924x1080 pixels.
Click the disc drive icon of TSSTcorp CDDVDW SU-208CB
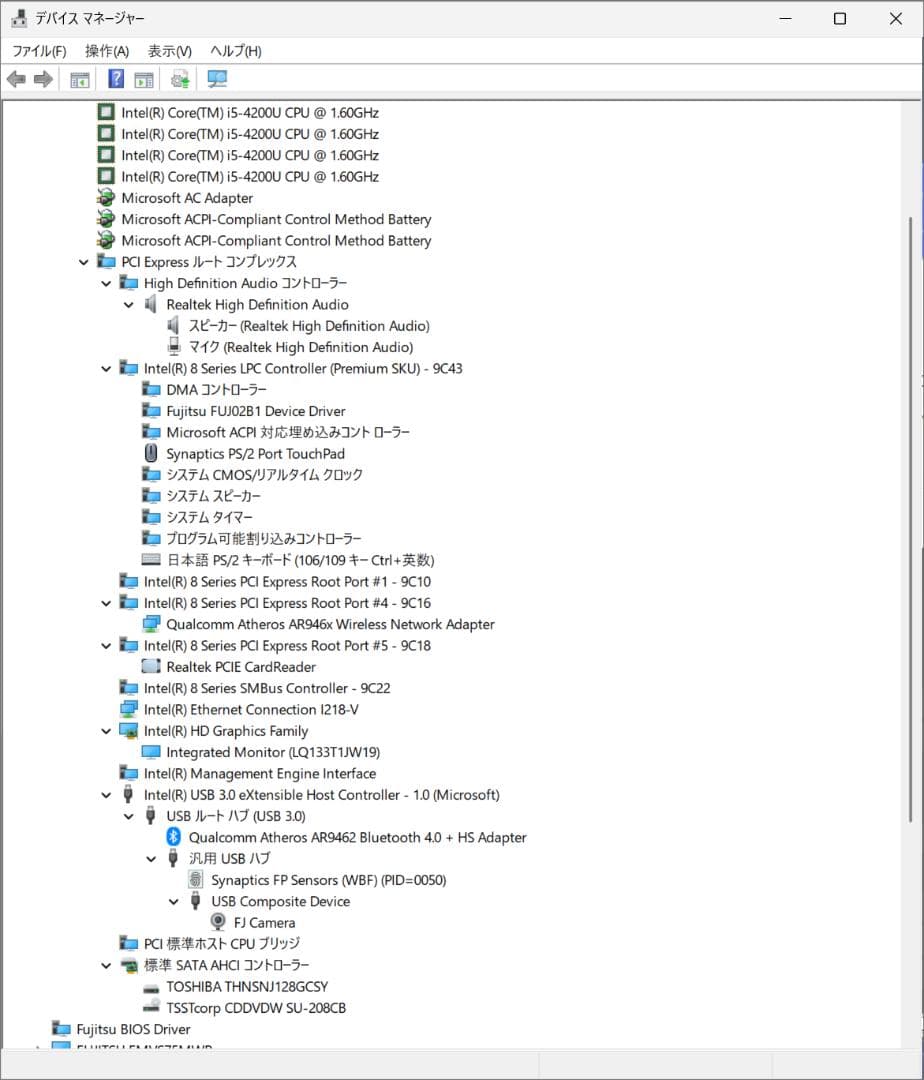(x=151, y=1008)
